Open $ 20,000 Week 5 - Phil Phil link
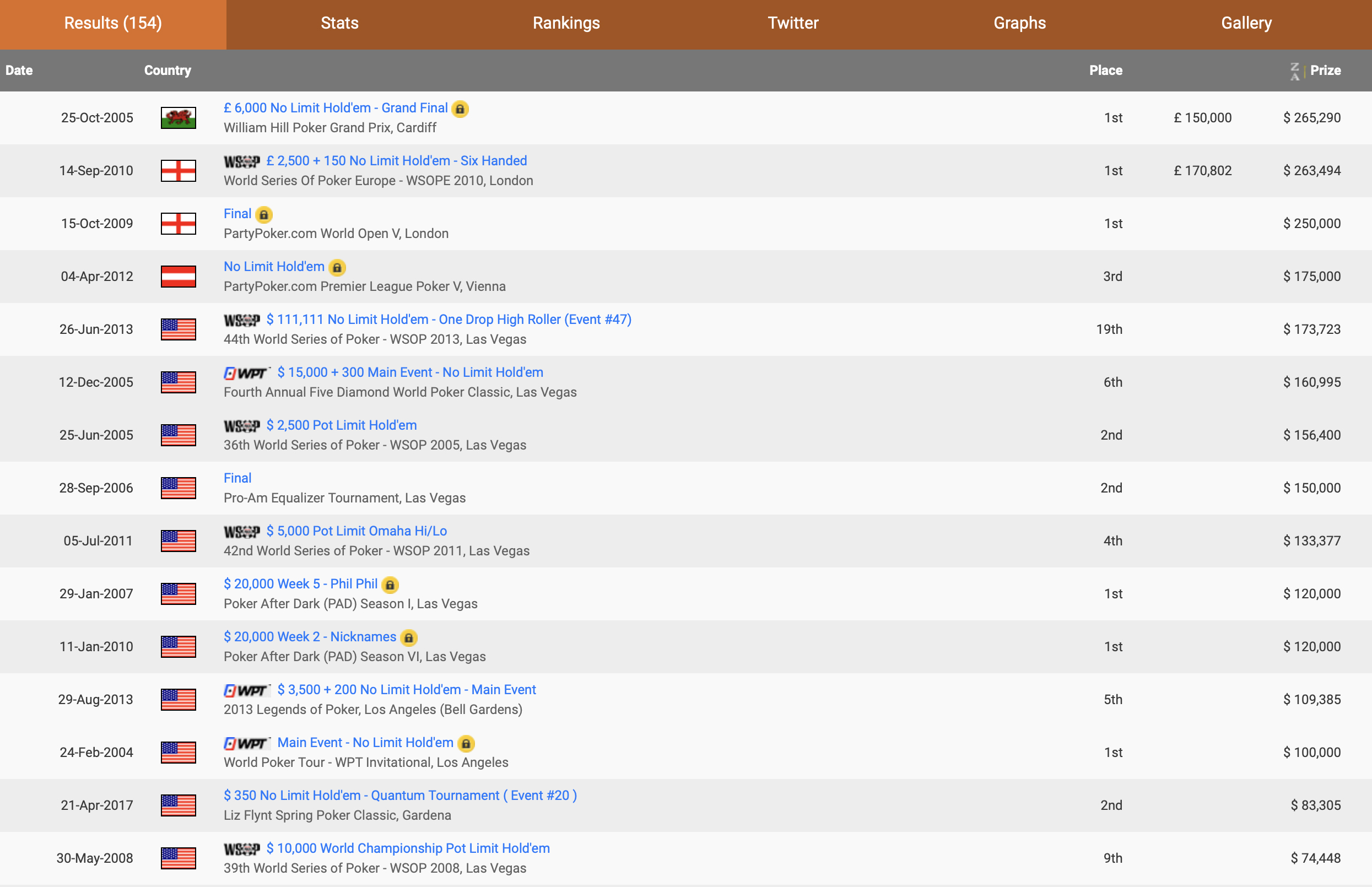The height and width of the screenshot is (887, 1372). (x=301, y=584)
